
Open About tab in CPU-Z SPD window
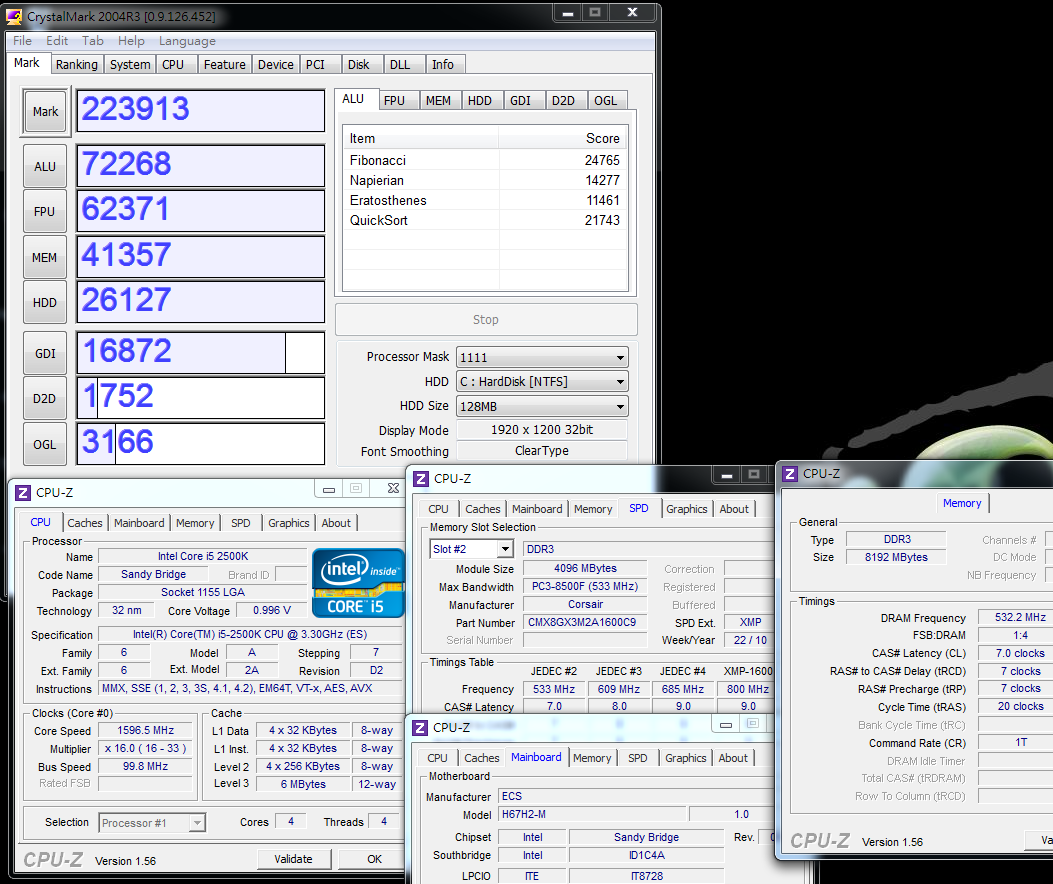pos(734,509)
